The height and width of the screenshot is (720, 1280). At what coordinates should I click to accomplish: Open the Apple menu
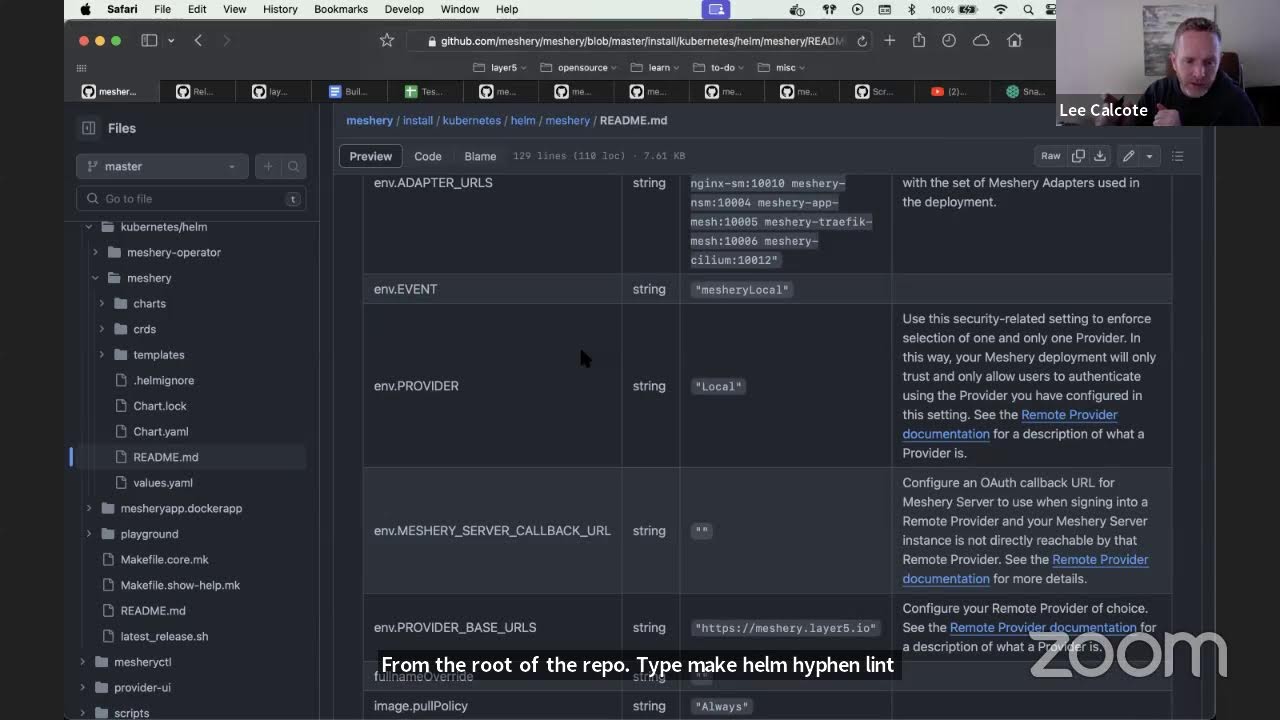(86, 9)
